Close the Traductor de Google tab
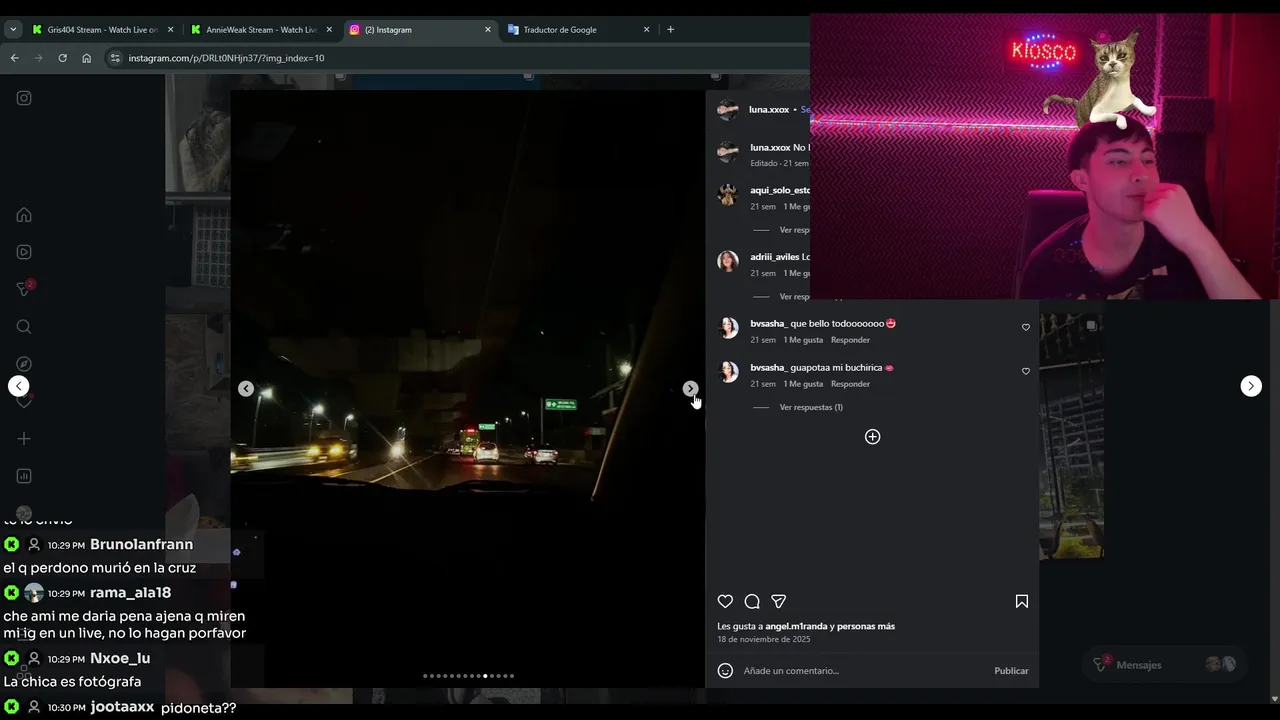 coord(646,30)
